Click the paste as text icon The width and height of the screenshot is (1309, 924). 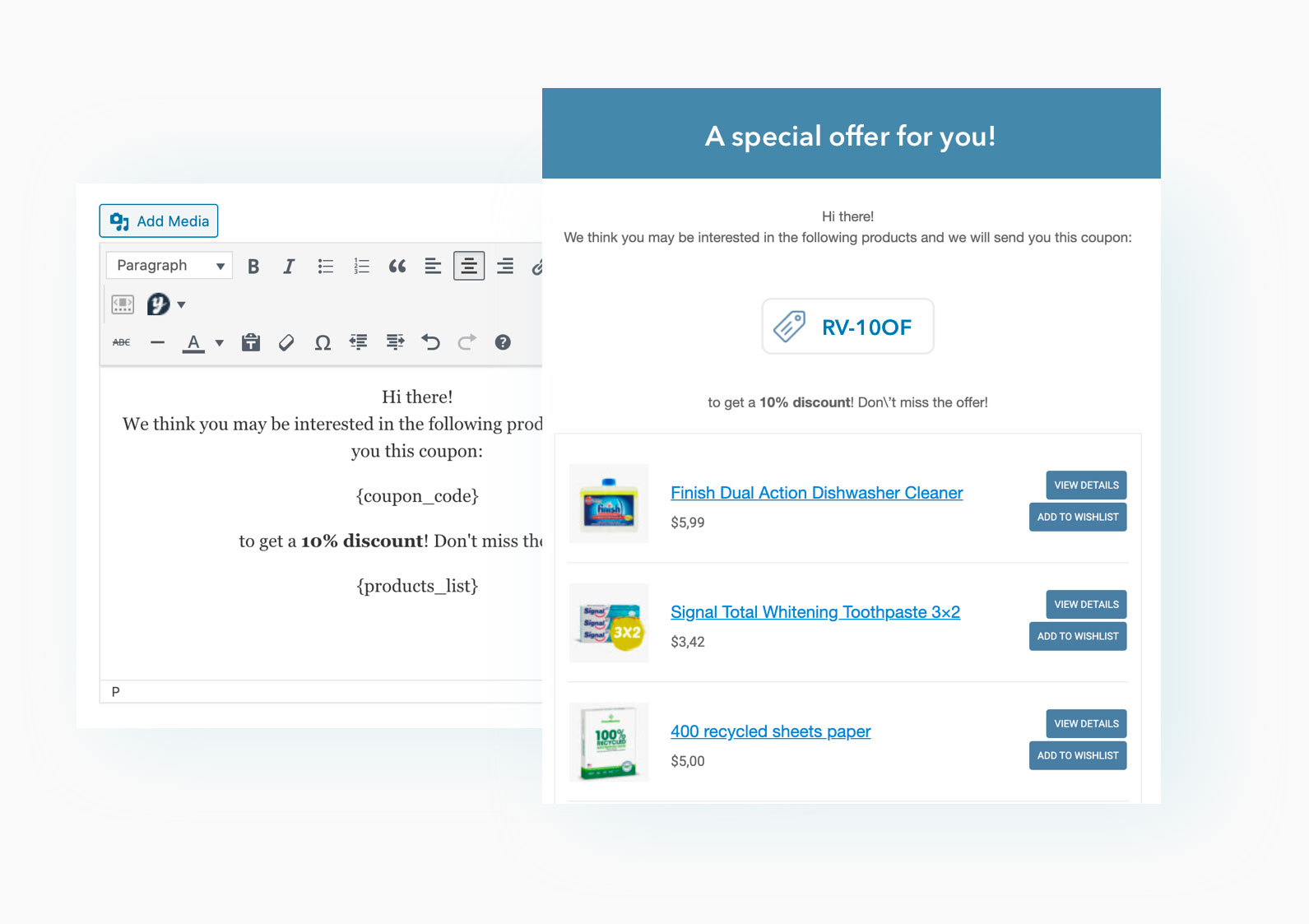point(251,343)
